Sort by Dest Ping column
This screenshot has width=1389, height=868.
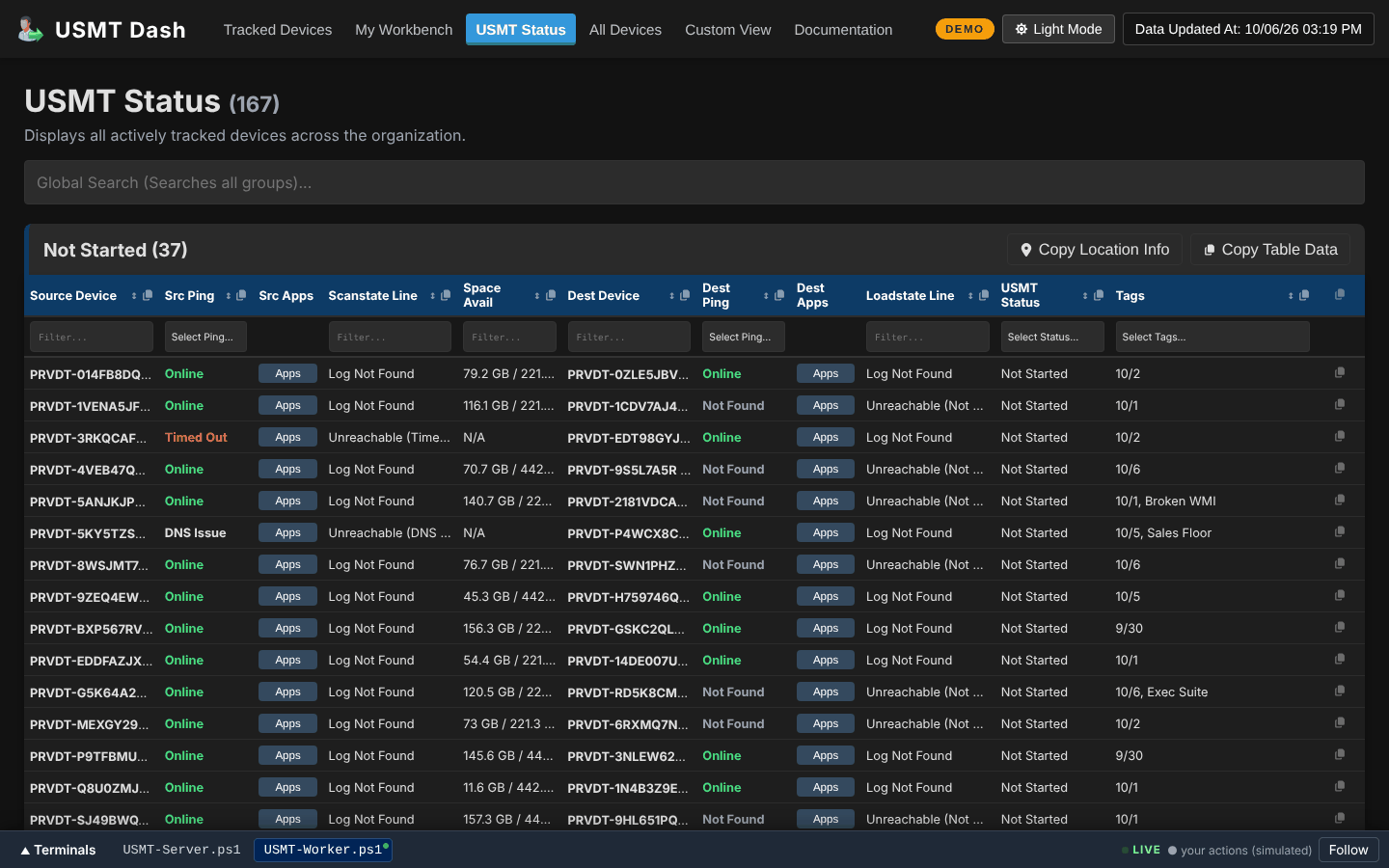[767, 296]
